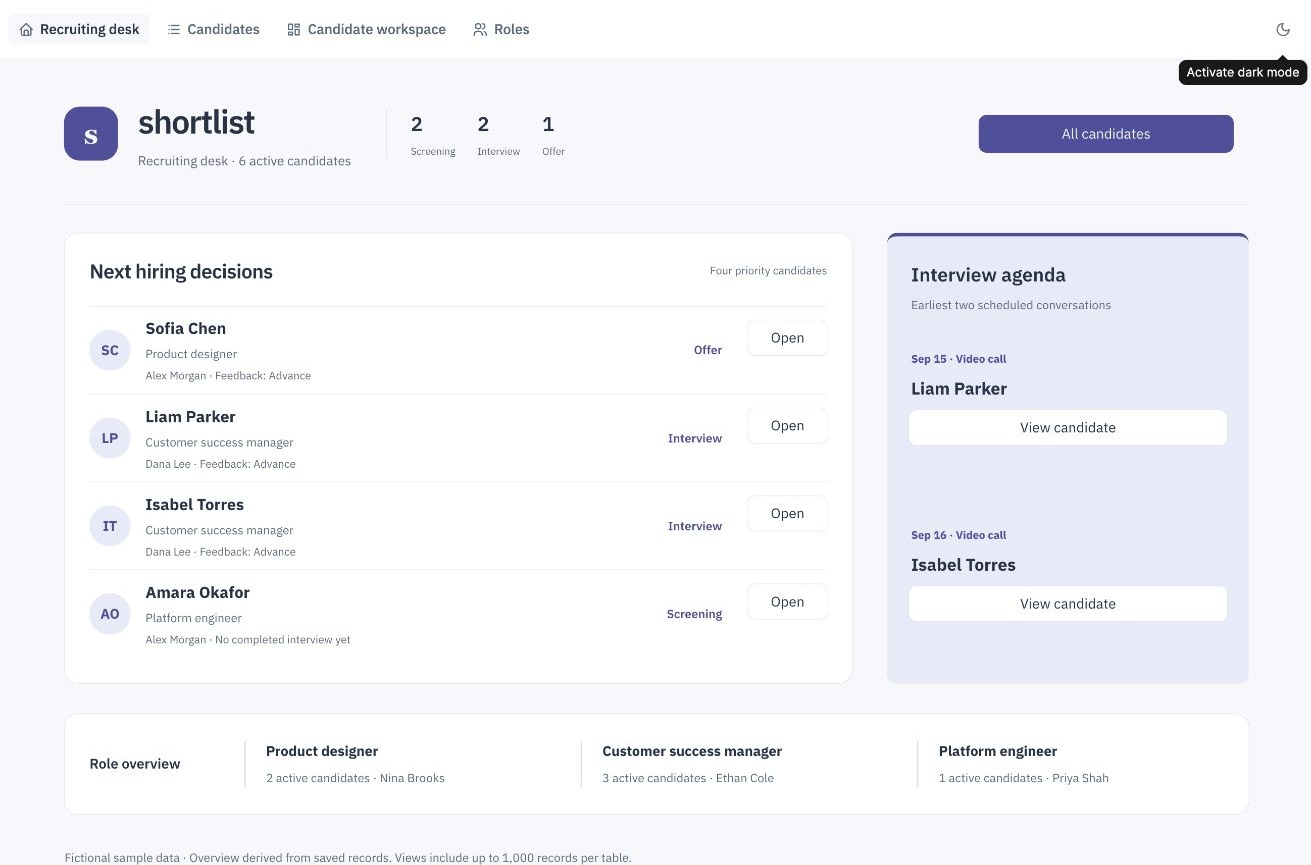Click Amara Okafor's Screening status label
Screen dimensions: 1311x865
[x=694, y=614]
